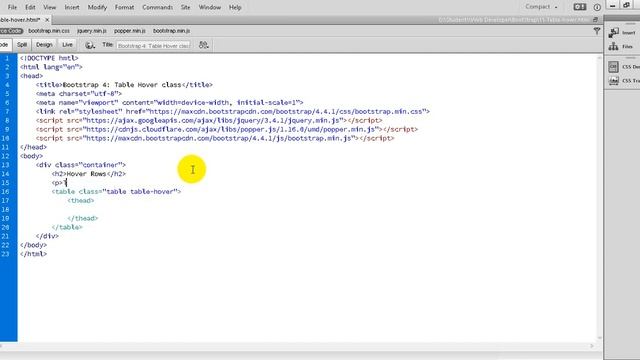
Task: Open the Help menu
Action: click(x=235, y=7)
